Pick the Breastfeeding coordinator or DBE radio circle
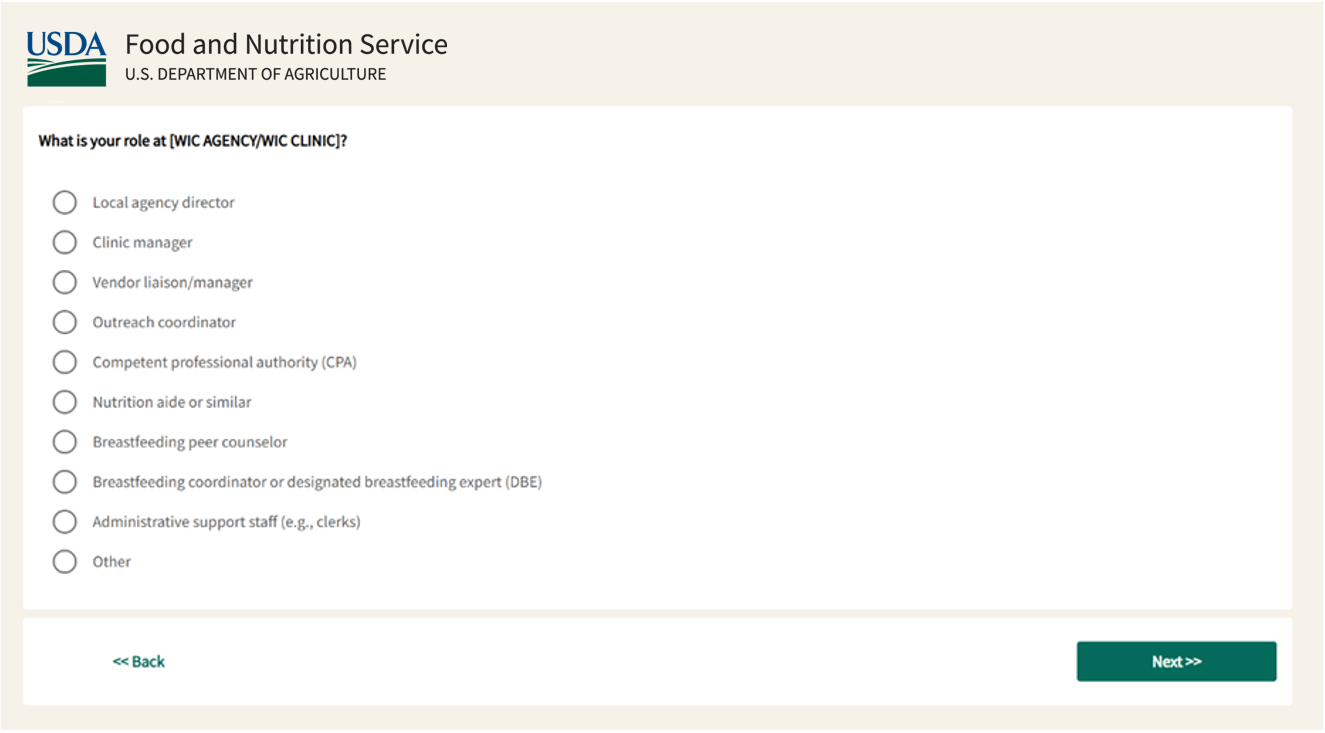 click(x=65, y=482)
